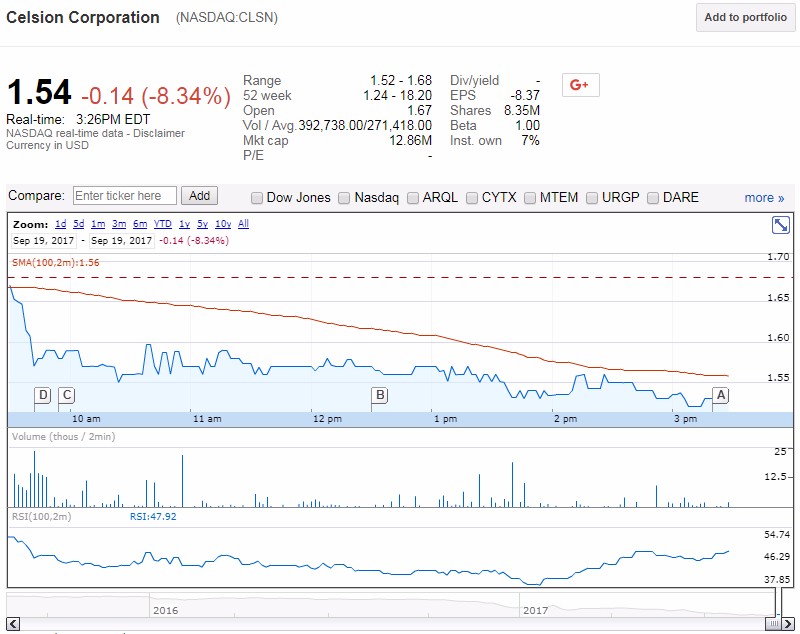This screenshot has width=800, height=634.
Task: Click the (NASDAQ:CLSN) ticker symbol text
Action: (x=227, y=18)
